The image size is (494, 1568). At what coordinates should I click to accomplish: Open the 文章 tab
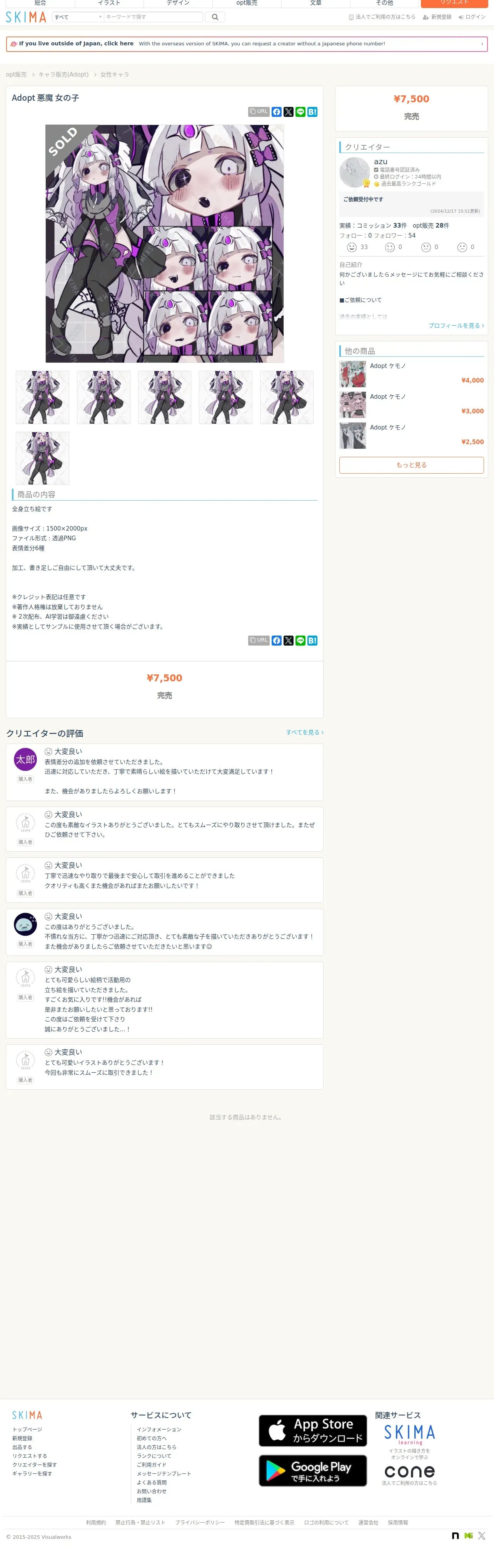click(315, 3)
